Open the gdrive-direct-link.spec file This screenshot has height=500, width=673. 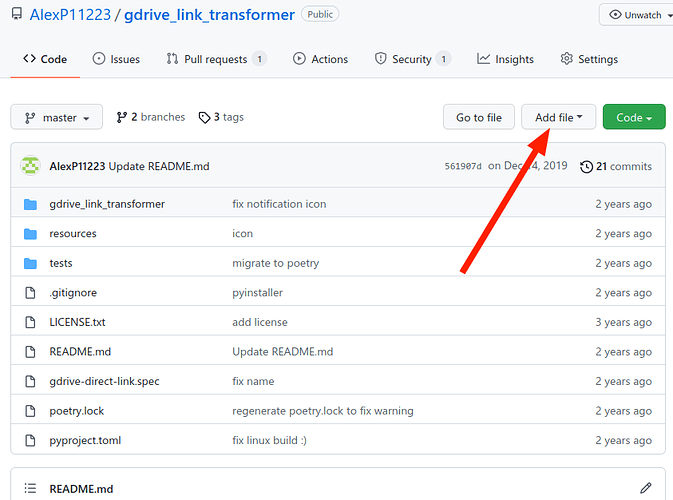click(x=104, y=381)
